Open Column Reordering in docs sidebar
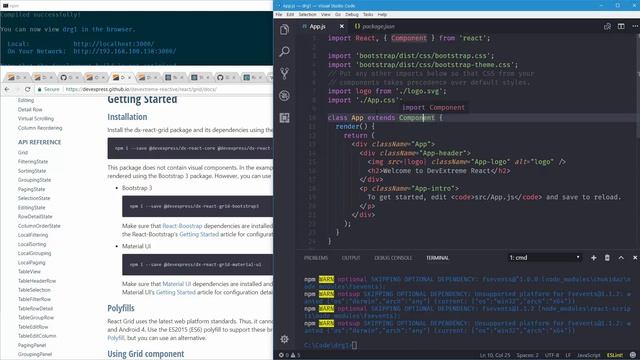Viewport: 640px width, 360px height. point(40,128)
